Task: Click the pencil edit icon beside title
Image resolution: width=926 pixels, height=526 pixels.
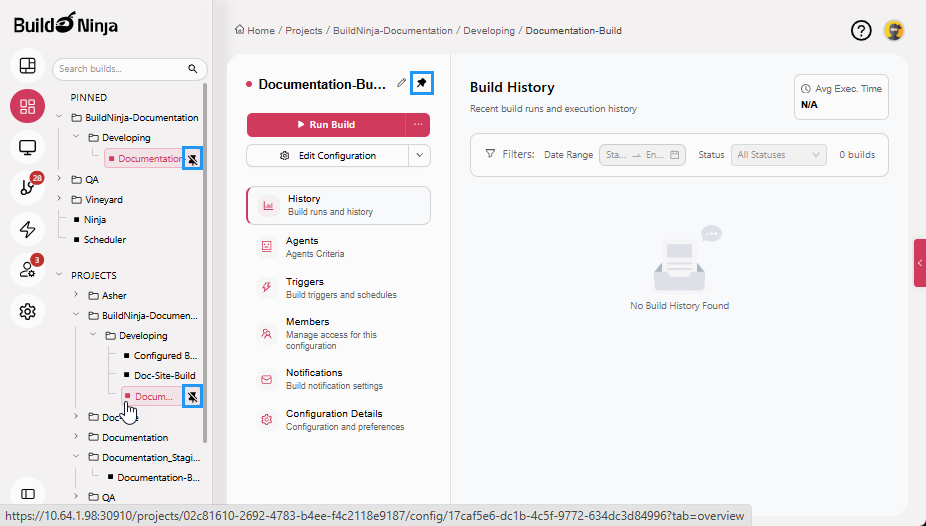Action: (x=402, y=83)
